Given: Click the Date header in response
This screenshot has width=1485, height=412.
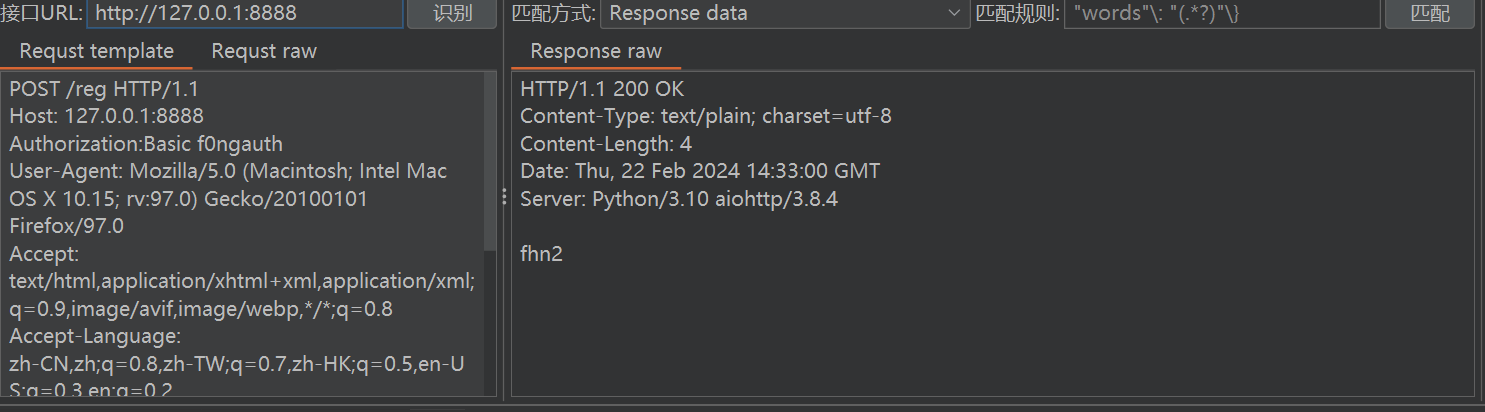Looking at the screenshot, I should coord(700,171).
